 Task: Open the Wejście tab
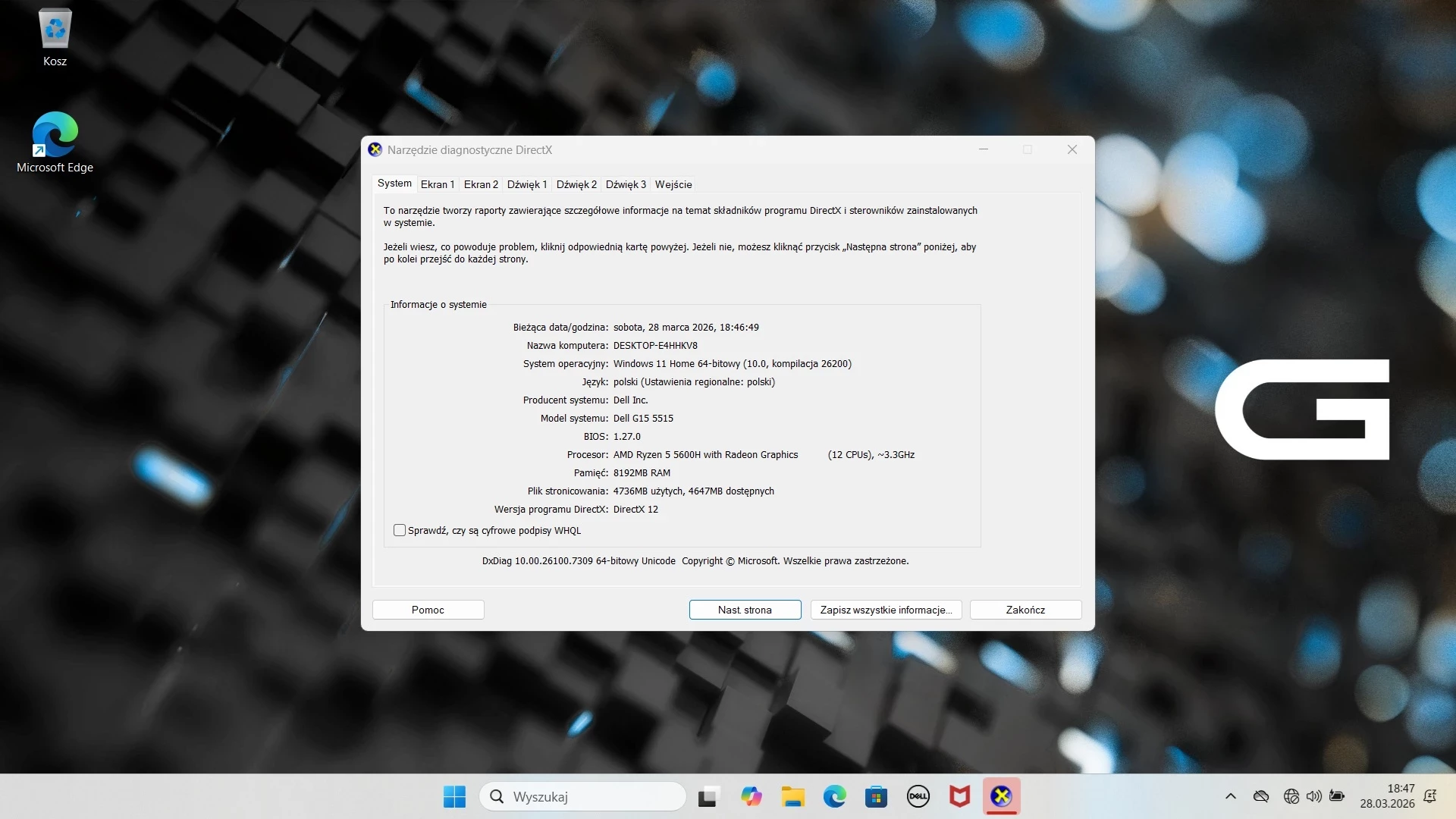(x=673, y=184)
